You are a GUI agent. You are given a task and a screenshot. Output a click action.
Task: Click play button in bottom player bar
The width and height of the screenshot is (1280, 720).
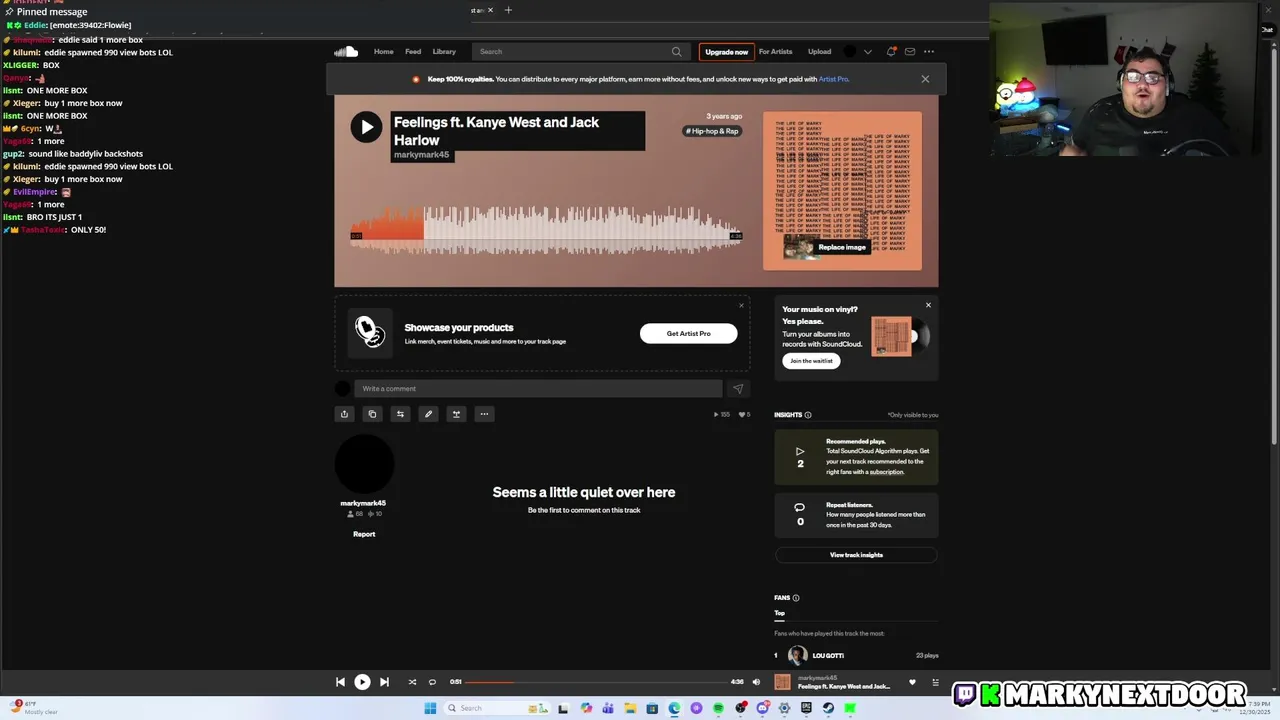tap(362, 682)
